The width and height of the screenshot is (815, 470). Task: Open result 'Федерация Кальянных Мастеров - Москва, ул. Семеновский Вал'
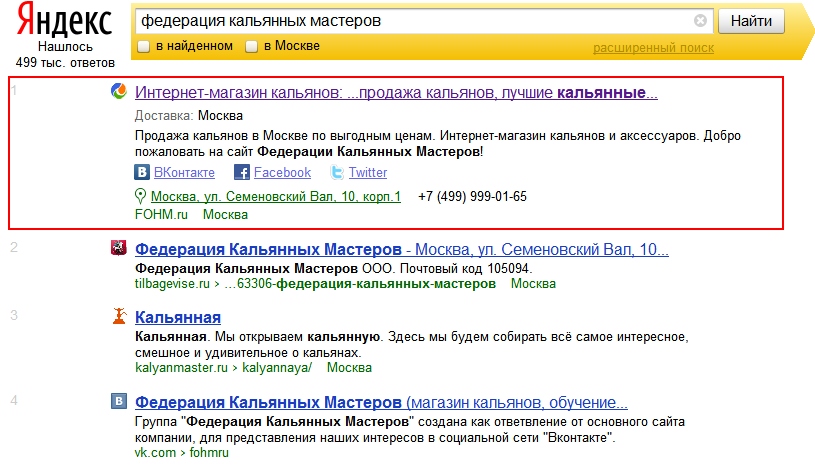(x=402, y=249)
